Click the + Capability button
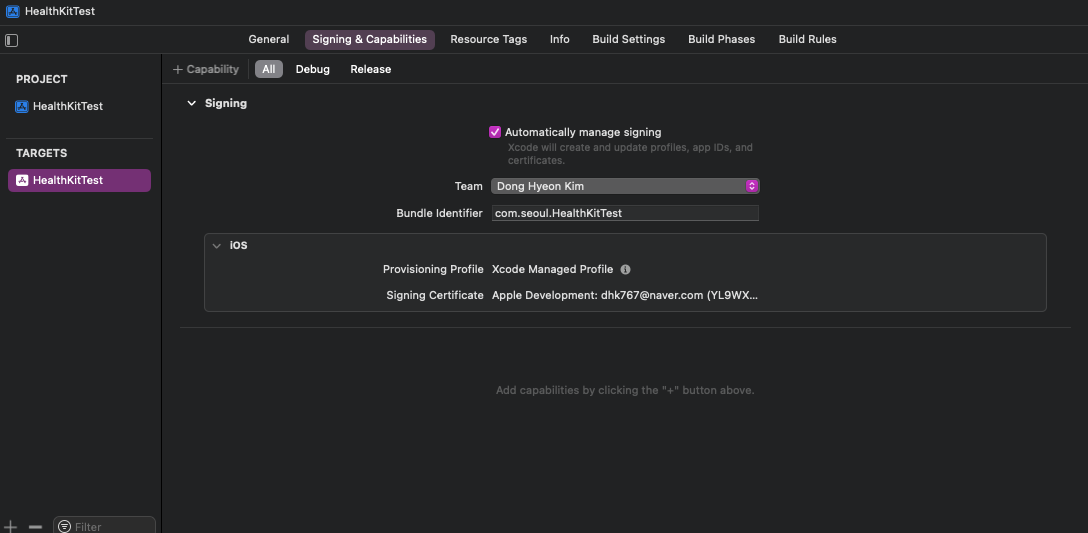 [x=206, y=69]
